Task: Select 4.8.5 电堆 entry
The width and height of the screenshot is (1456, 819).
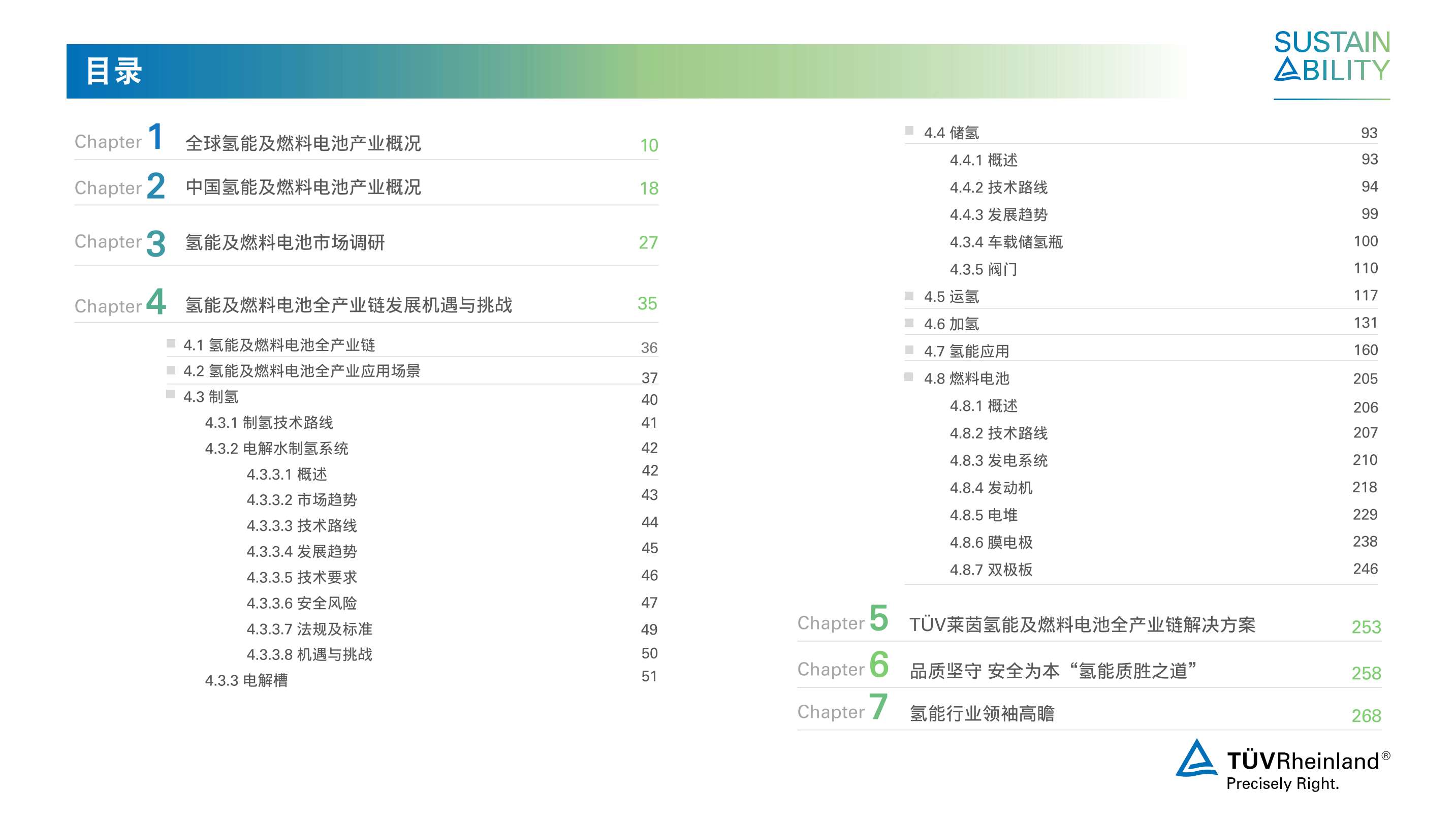Action: [x=984, y=516]
